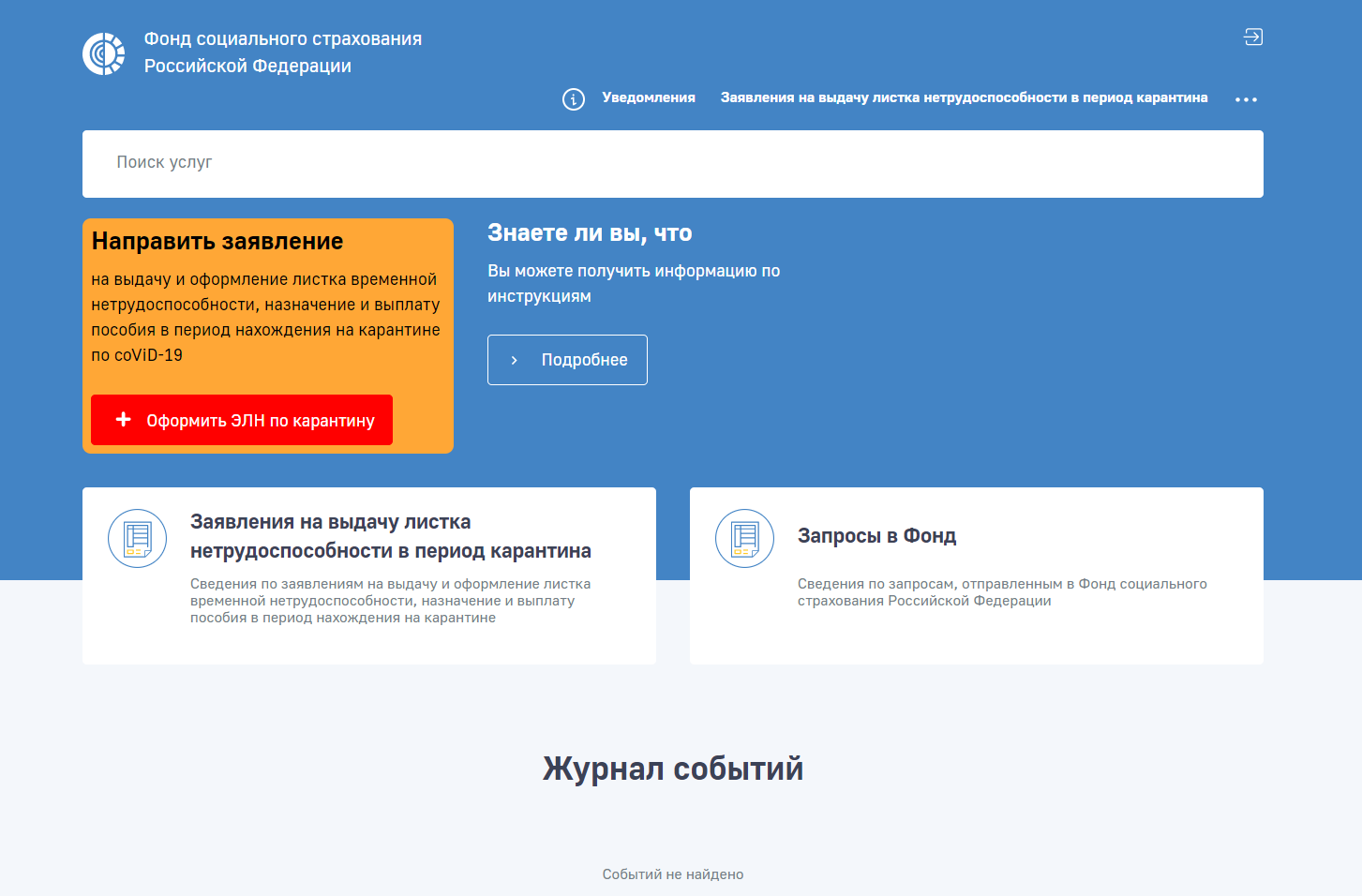Open quarantine sick-leave applications menu item
Screen dimensions: 1362x896
click(x=964, y=97)
